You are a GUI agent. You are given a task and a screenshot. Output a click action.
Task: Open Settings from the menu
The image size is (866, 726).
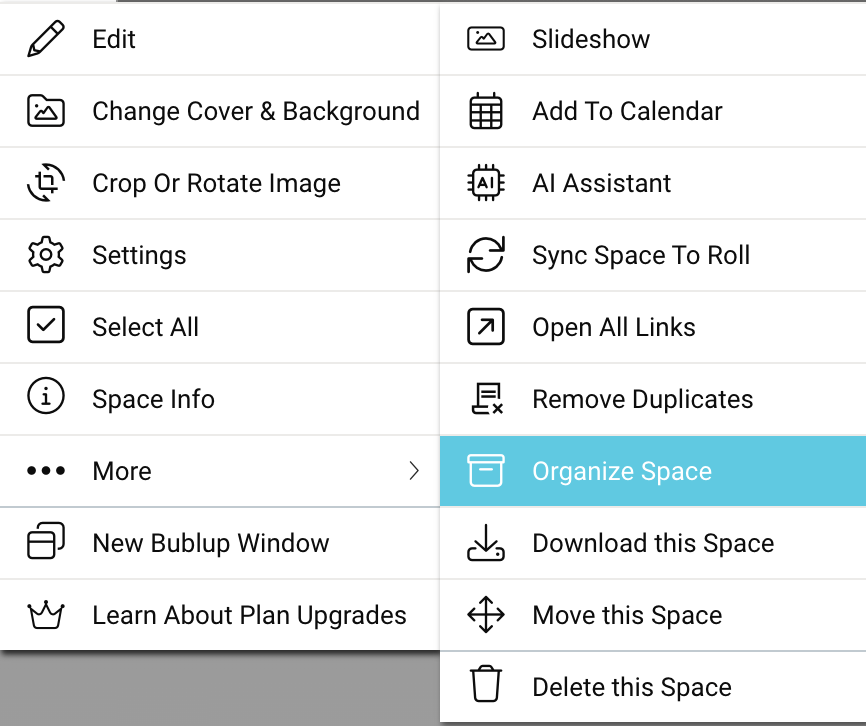[139, 255]
